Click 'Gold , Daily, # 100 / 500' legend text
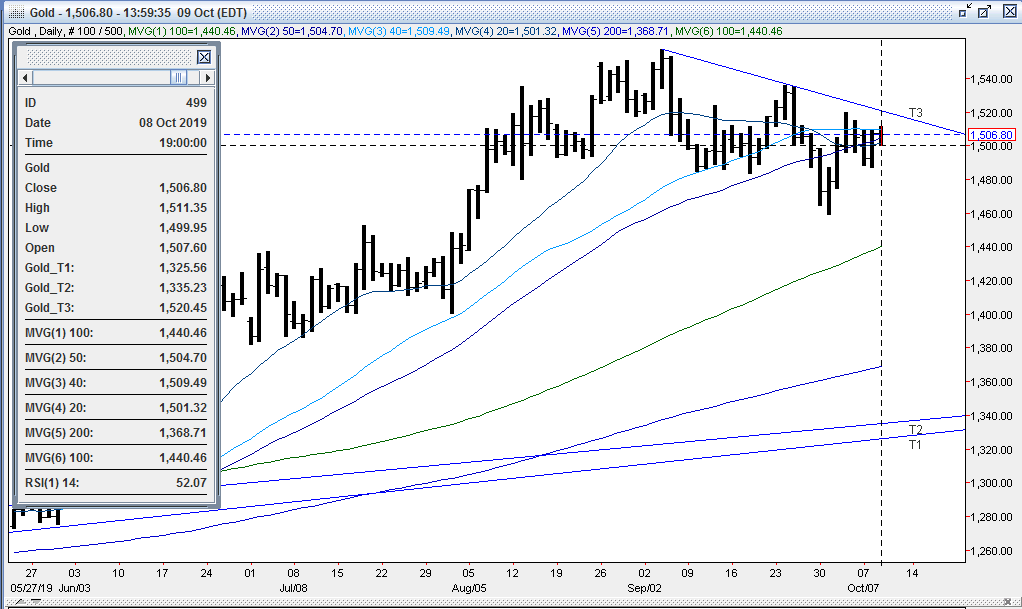 click(x=66, y=31)
